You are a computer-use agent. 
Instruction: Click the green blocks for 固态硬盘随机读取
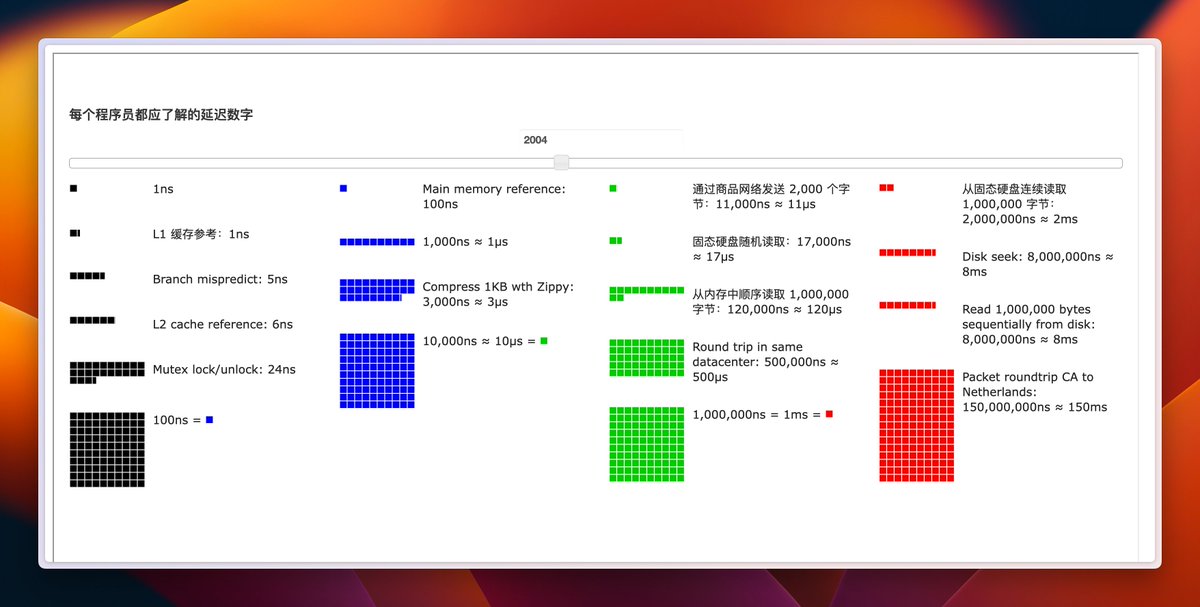[x=616, y=241]
